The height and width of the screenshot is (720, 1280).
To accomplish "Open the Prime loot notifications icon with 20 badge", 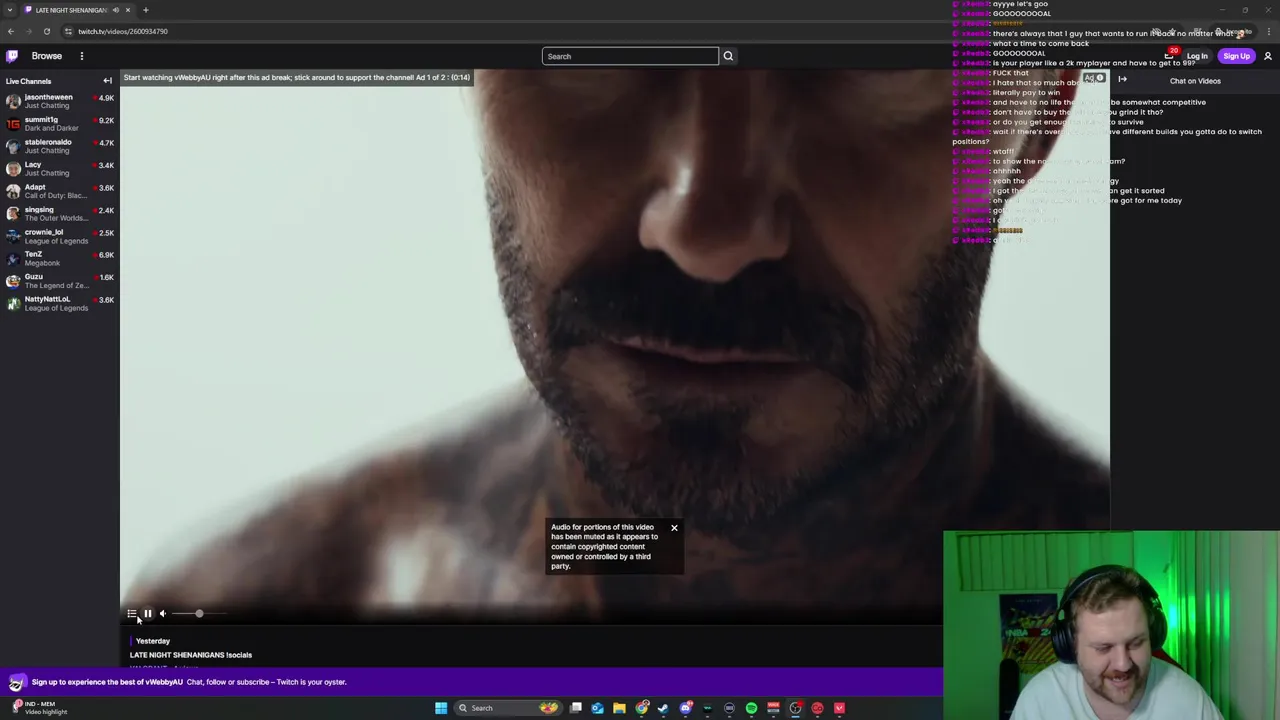I will 1169,55.
